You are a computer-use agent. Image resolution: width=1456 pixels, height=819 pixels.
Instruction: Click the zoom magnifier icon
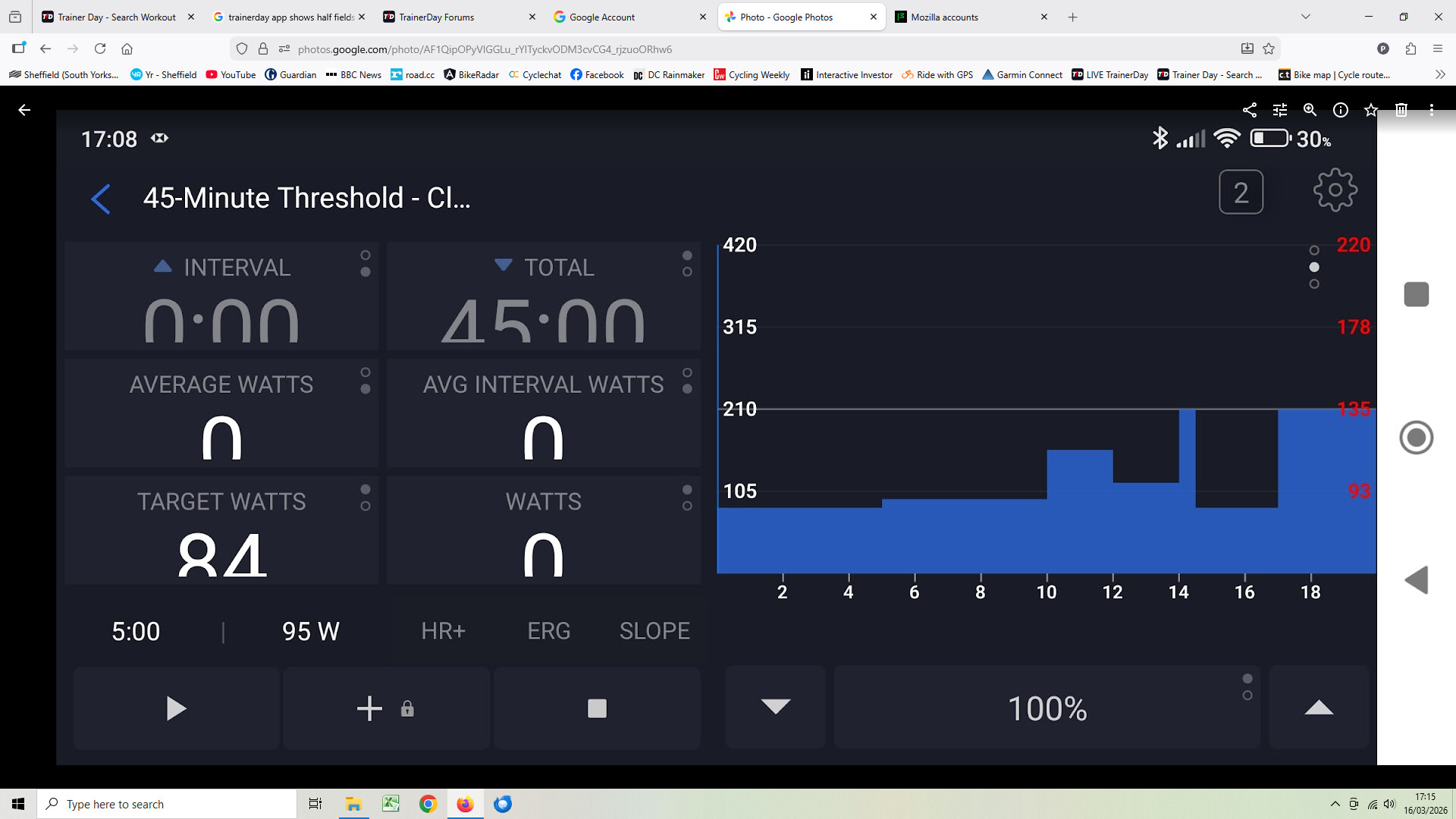coord(1310,110)
